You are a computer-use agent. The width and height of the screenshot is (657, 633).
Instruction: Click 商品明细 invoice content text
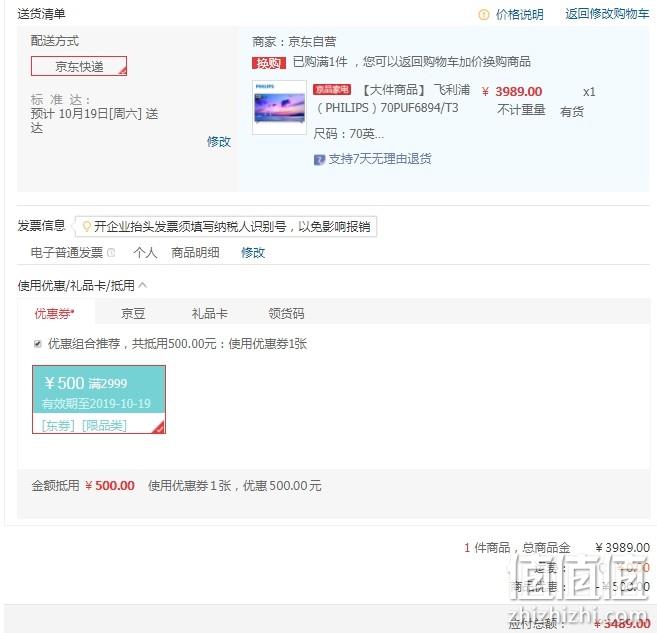point(195,253)
